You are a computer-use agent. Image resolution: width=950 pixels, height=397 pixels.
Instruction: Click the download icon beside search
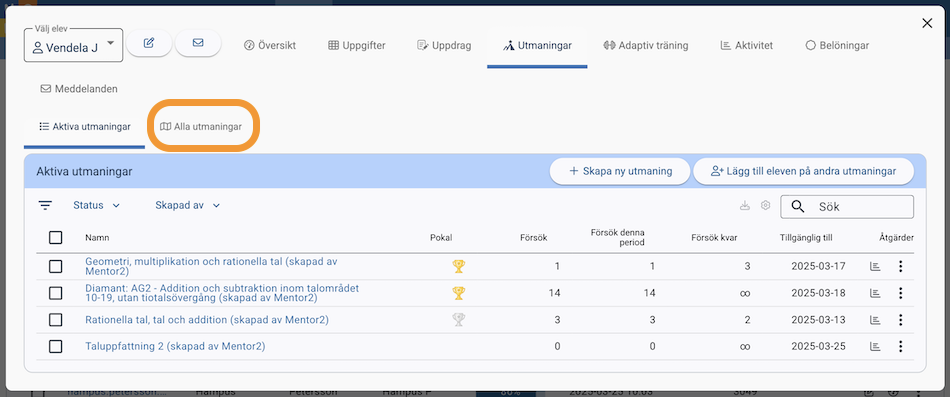745,205
